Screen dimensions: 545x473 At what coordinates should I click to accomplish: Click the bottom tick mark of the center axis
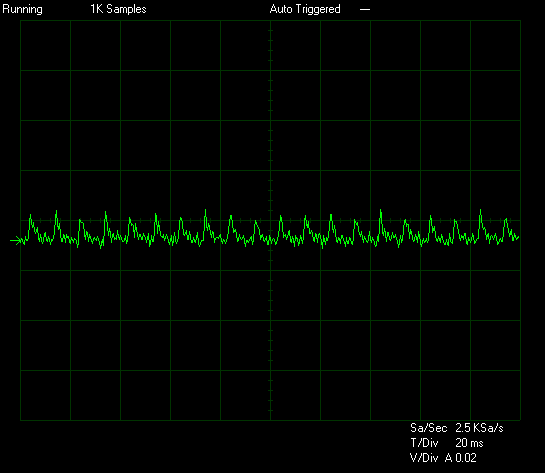pos(270,411)
